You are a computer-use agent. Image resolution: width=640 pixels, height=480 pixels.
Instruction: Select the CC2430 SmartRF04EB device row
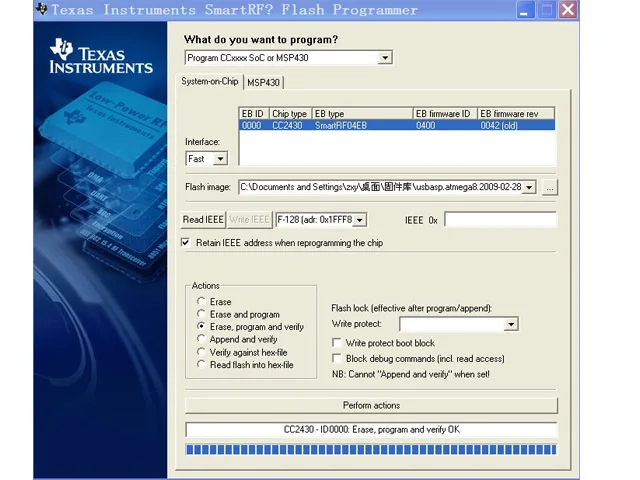397,125
